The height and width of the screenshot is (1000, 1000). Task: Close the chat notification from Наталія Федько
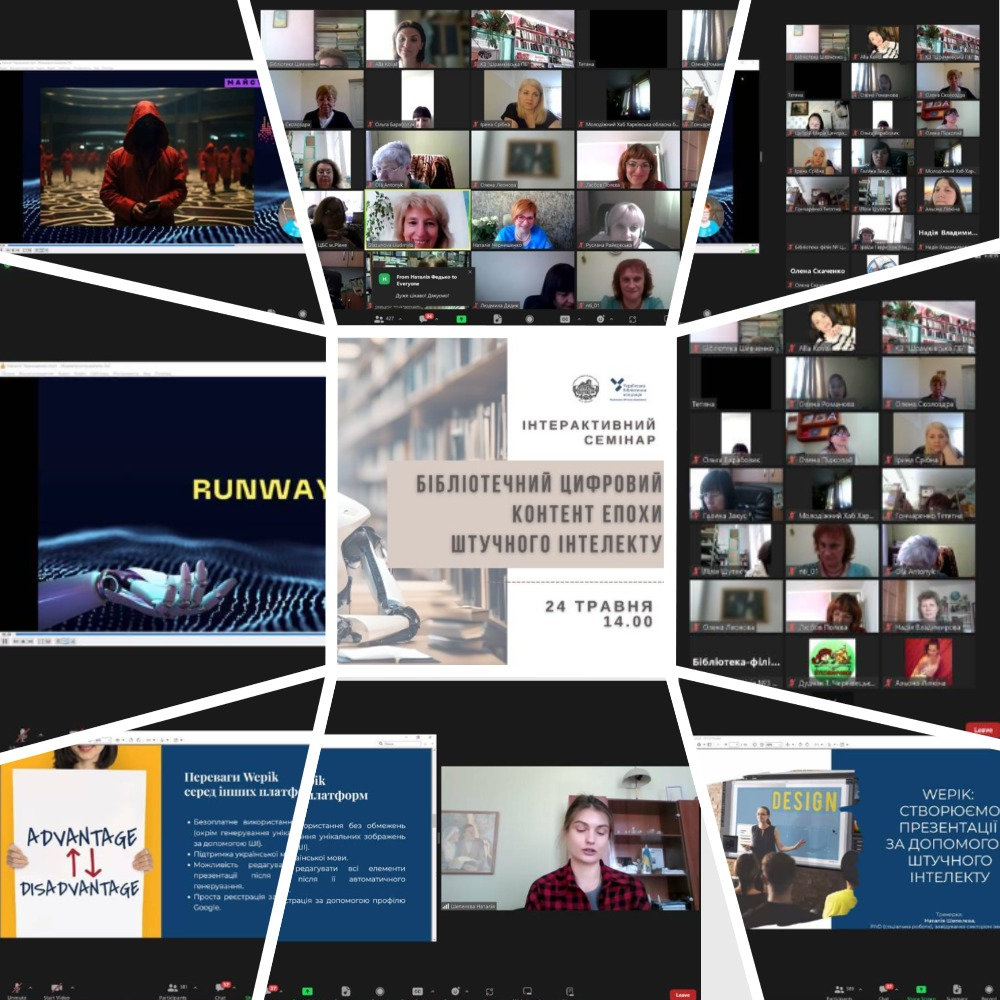pos(471,272)
